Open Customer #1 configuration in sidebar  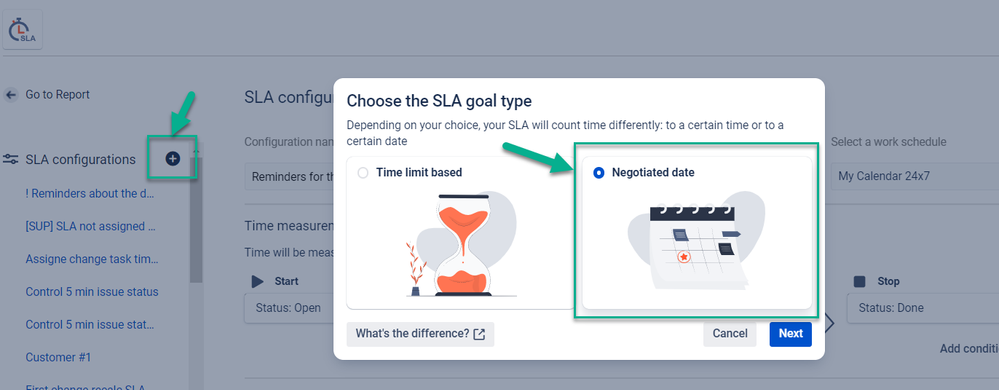click(59, 357)
